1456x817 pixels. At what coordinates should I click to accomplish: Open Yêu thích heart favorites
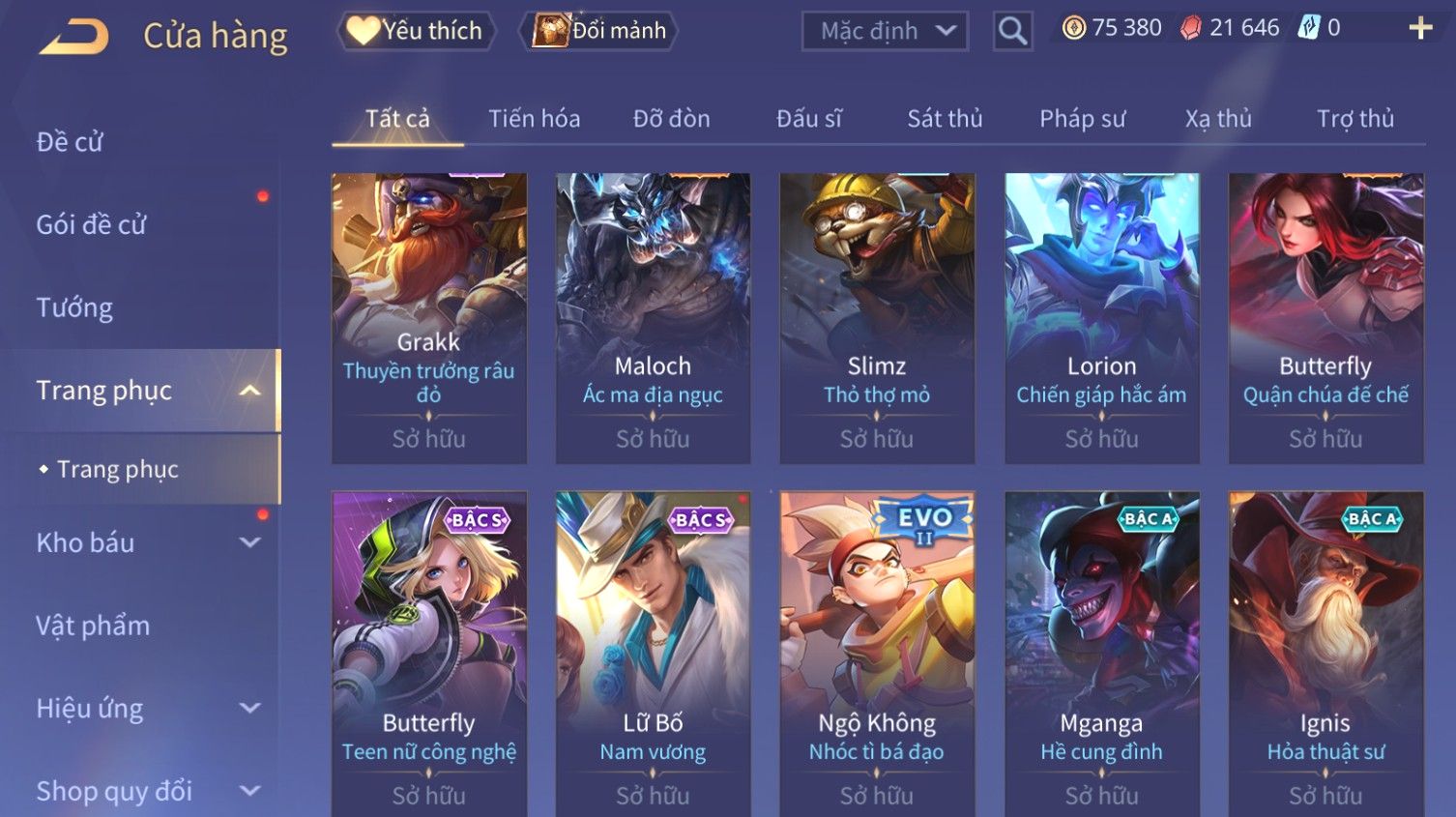(x=416, y=31)
